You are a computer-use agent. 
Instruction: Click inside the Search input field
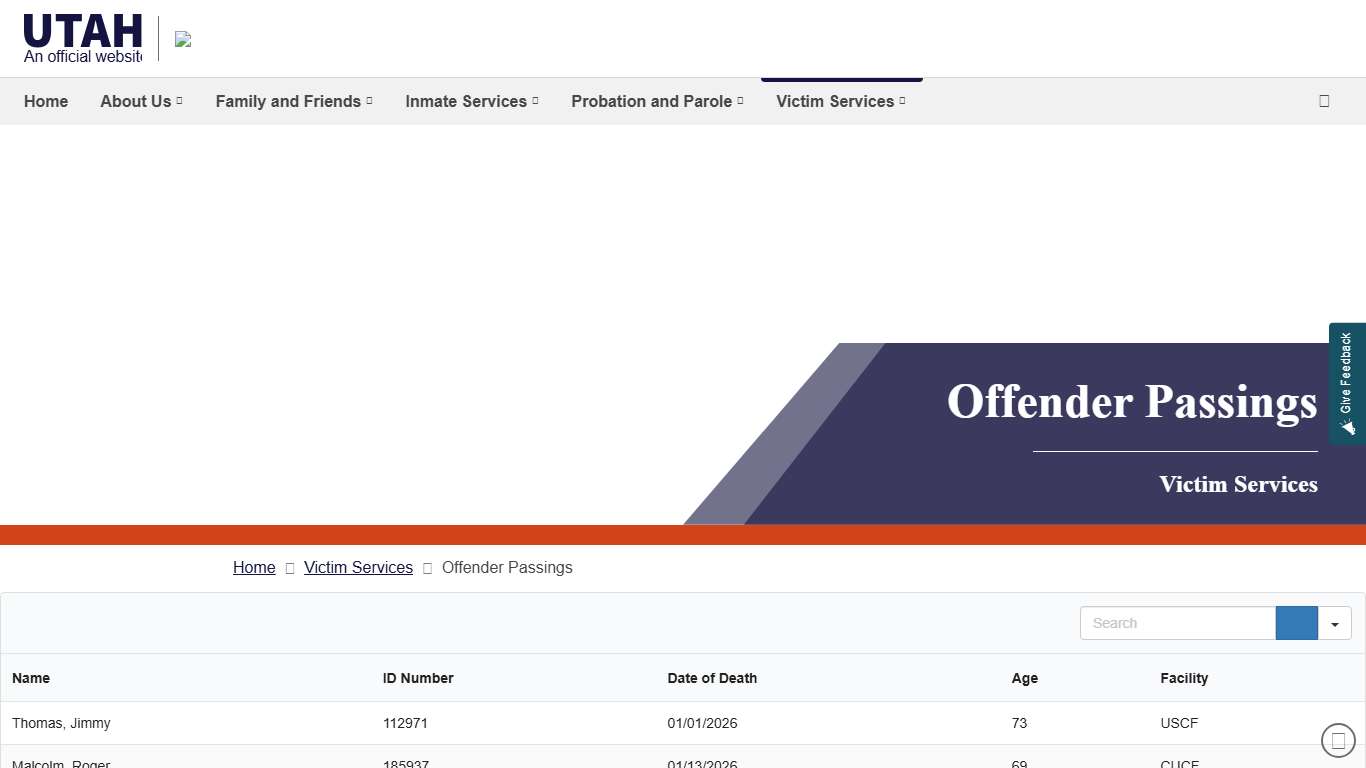1178,623
